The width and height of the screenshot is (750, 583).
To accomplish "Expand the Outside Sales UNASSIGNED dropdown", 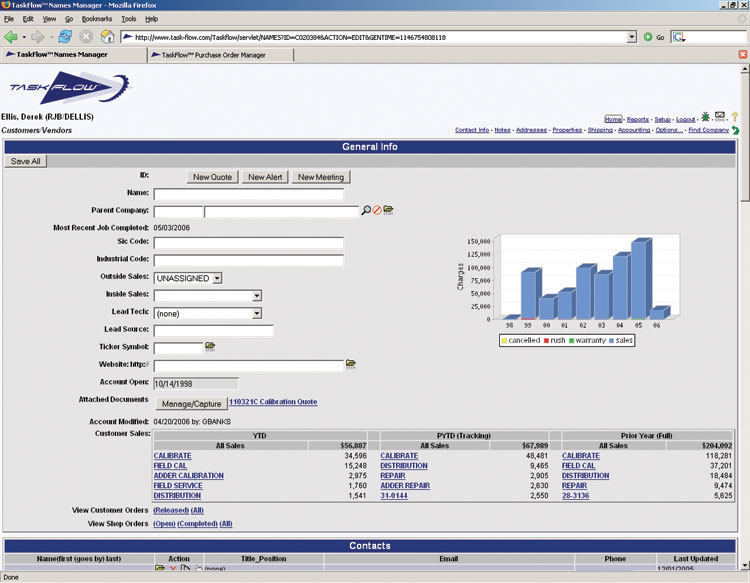I will click(217, 278).
